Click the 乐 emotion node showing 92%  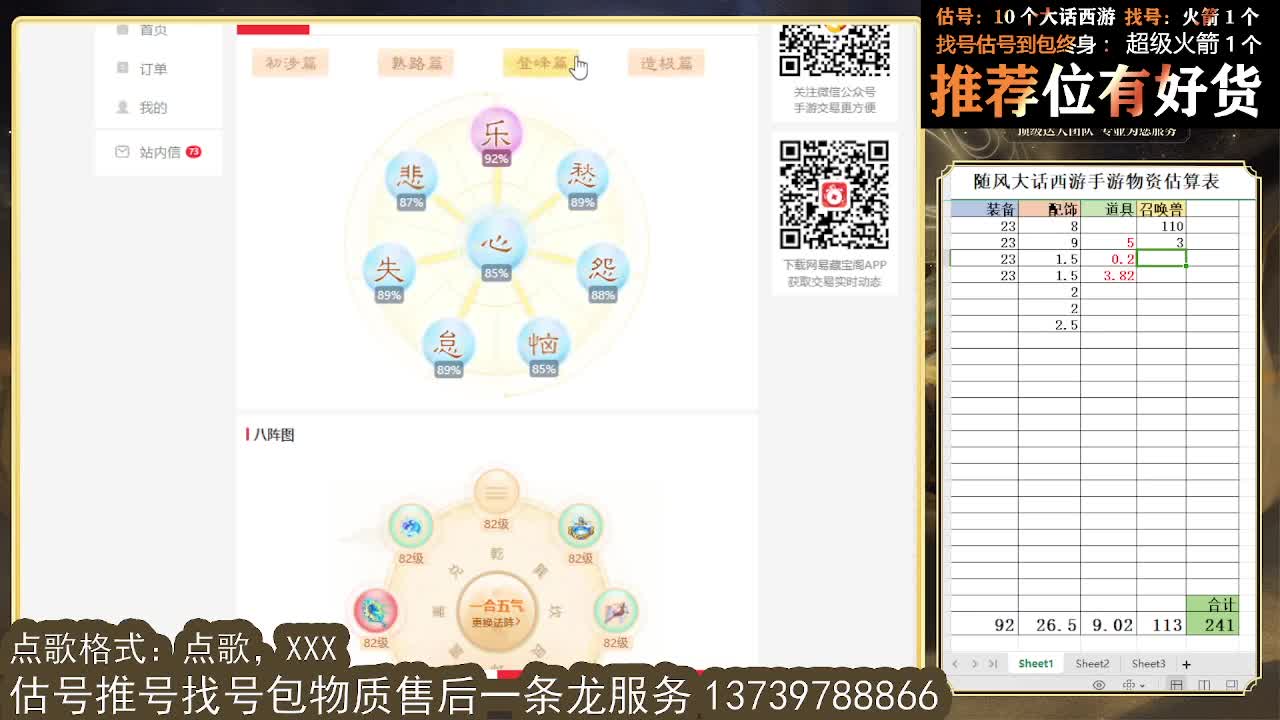tap(497, 132)
